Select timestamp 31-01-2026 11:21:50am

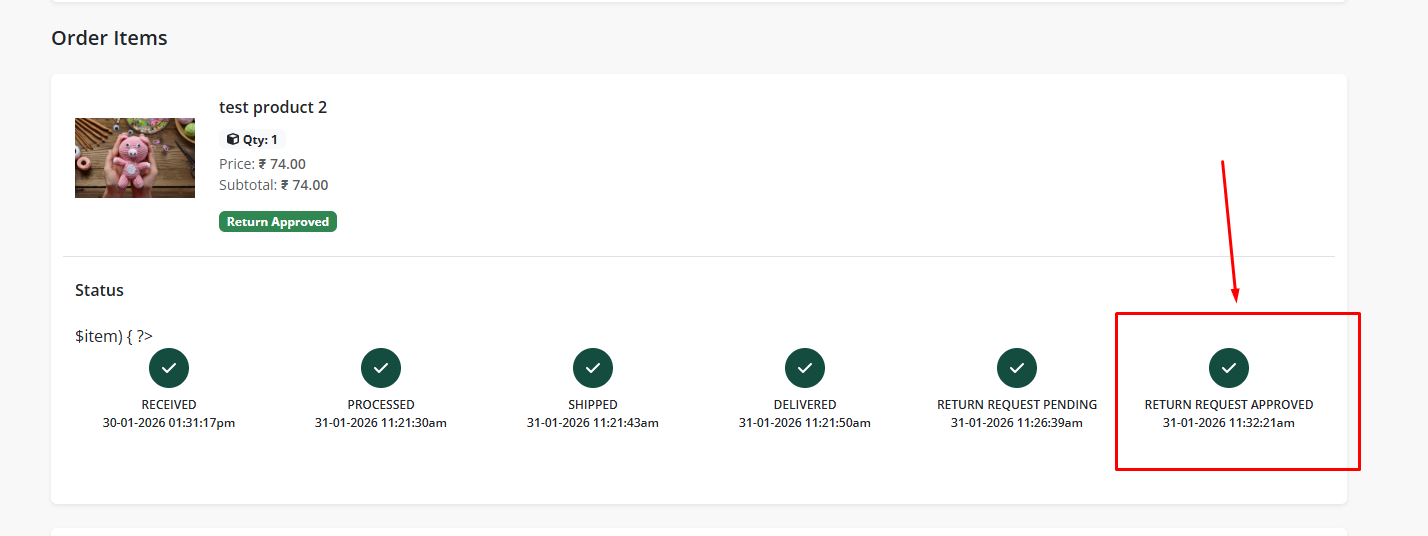pos(805,423)
